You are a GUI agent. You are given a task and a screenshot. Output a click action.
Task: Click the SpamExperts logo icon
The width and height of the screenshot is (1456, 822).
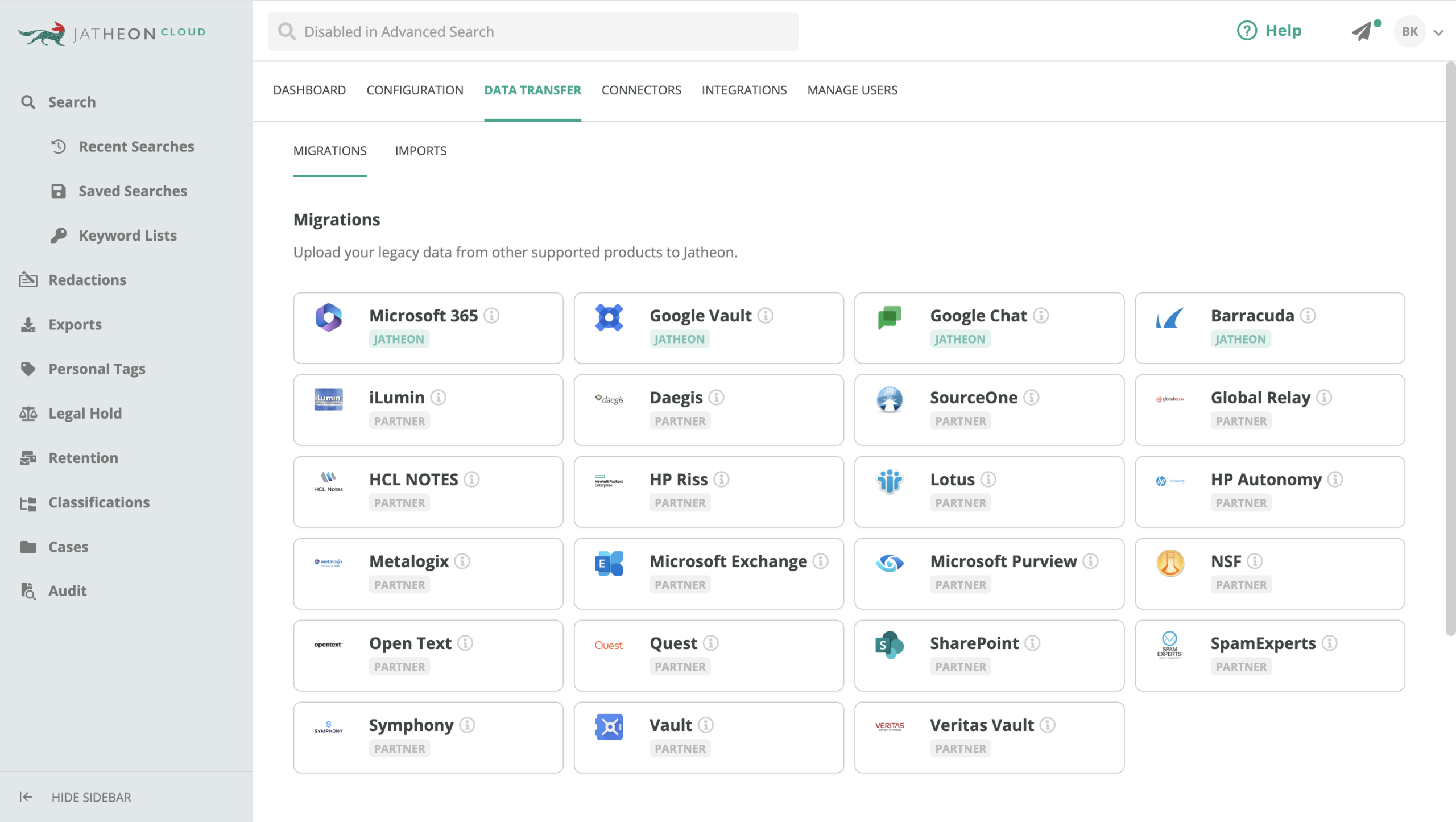(1170, 645)
